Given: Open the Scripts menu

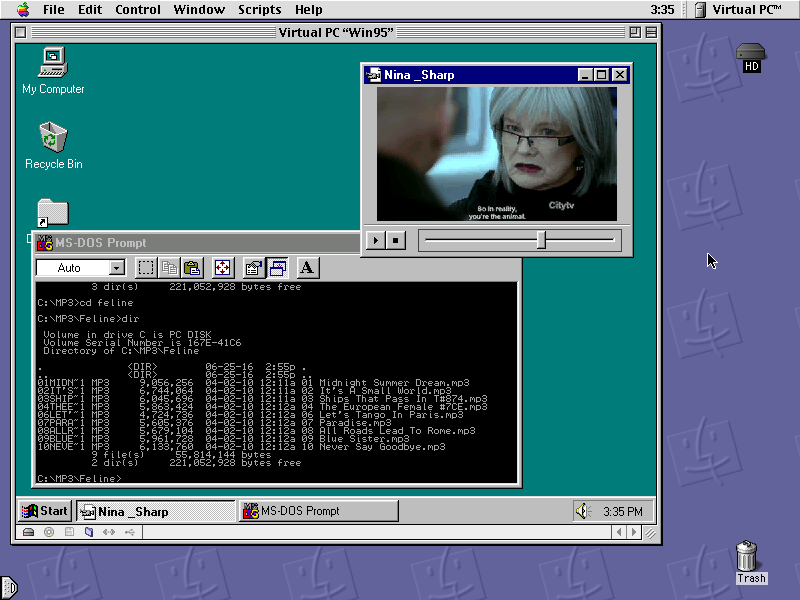Looking at the screenshot, I should click(260, 9).
